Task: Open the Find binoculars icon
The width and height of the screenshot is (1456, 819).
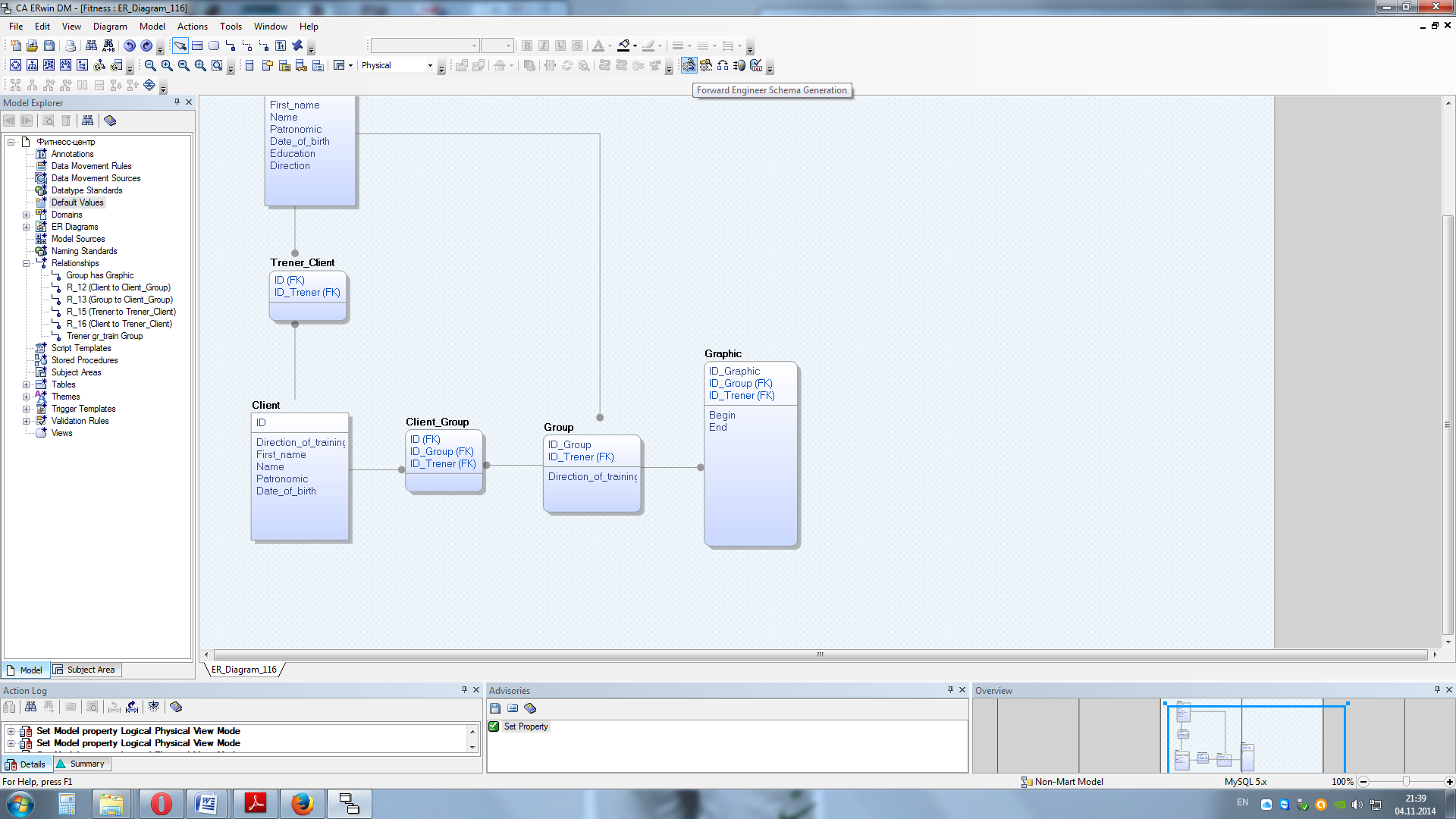Action: (x=91, y=46)
